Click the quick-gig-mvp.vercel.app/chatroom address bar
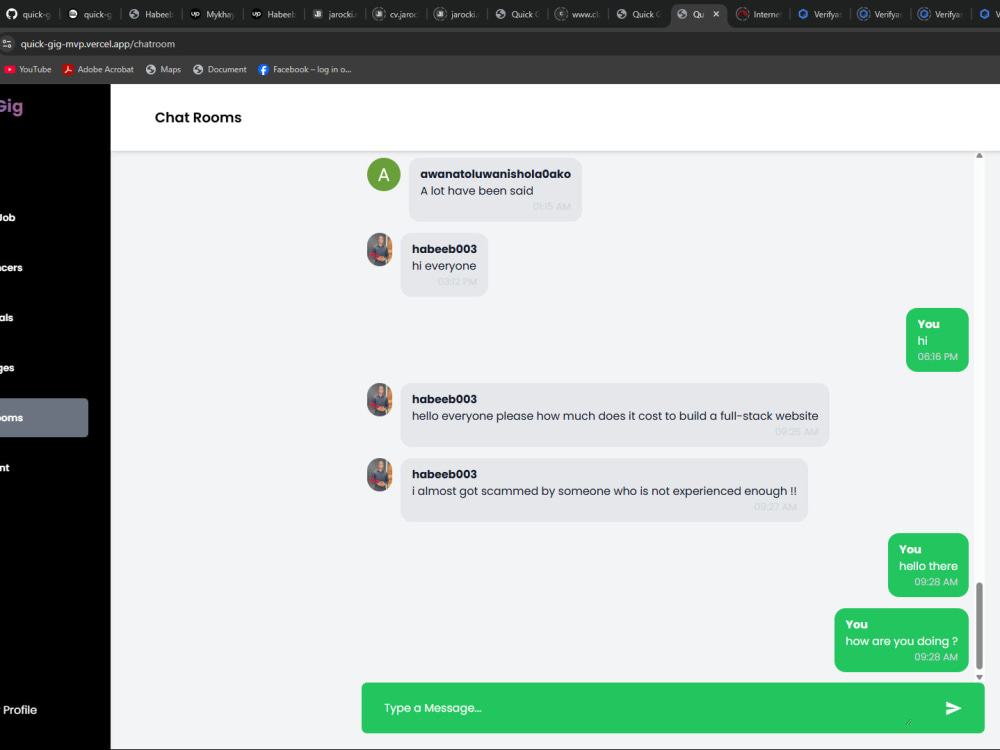This screenshot has height=750, width=1000. click(x=98, y=44)
